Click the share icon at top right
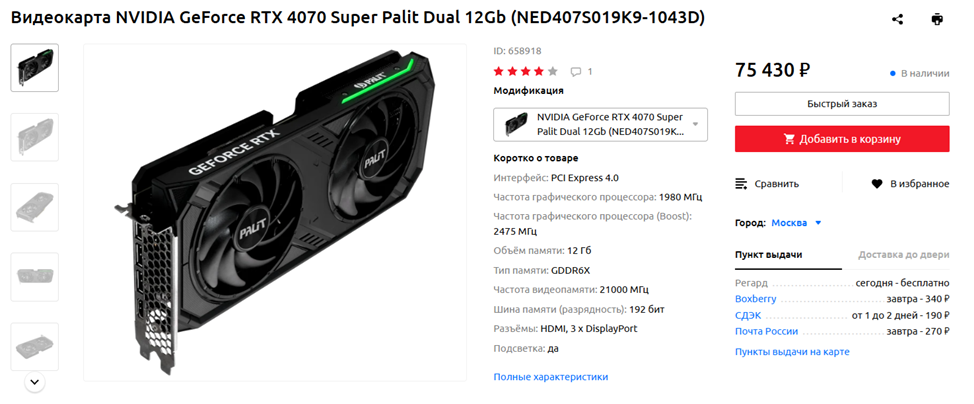The width and height of the screenshot is (974, 404). pyautogui.click(x=897, y=19)
